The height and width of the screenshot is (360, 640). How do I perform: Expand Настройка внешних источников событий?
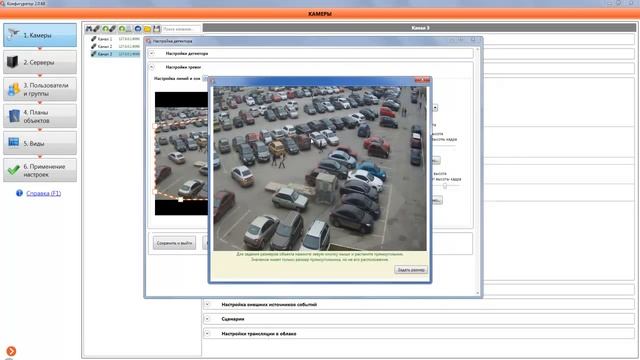(207, 304)
